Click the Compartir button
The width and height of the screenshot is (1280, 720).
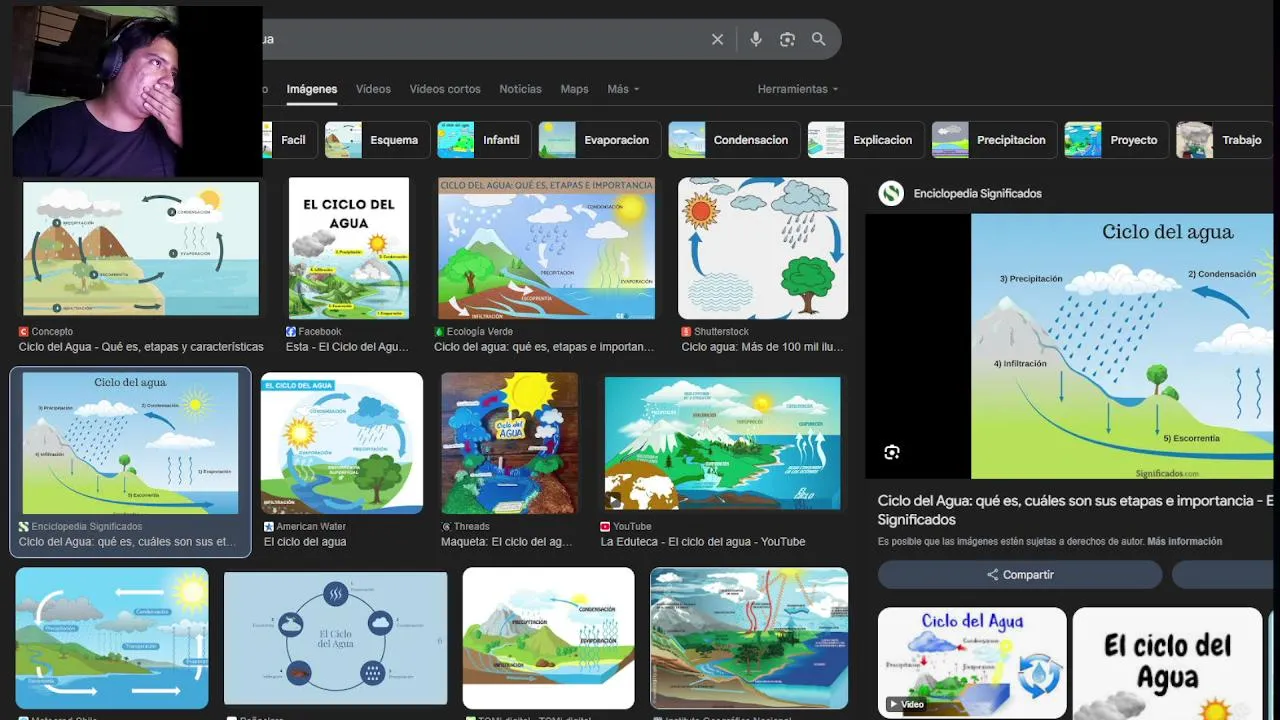point(1020,575)
